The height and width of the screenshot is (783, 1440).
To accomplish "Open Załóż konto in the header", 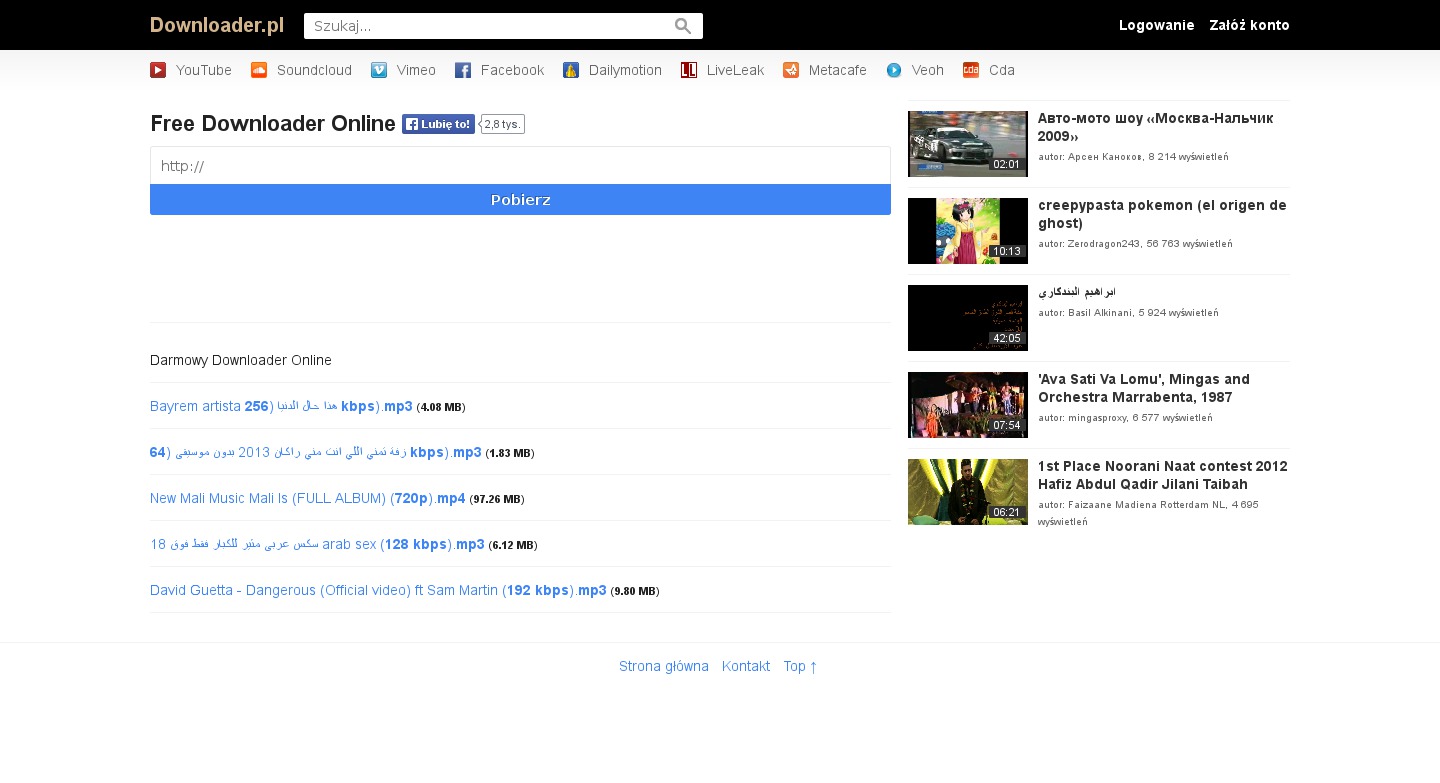I will 1249,25.
